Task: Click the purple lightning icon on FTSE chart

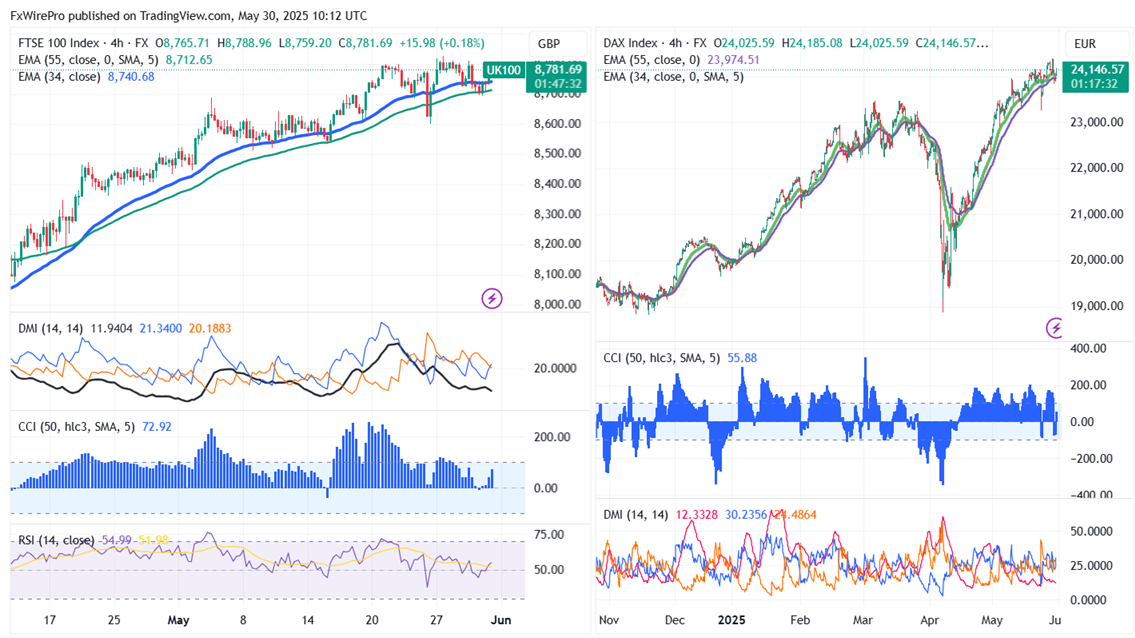Action: (x=492, y=298)
